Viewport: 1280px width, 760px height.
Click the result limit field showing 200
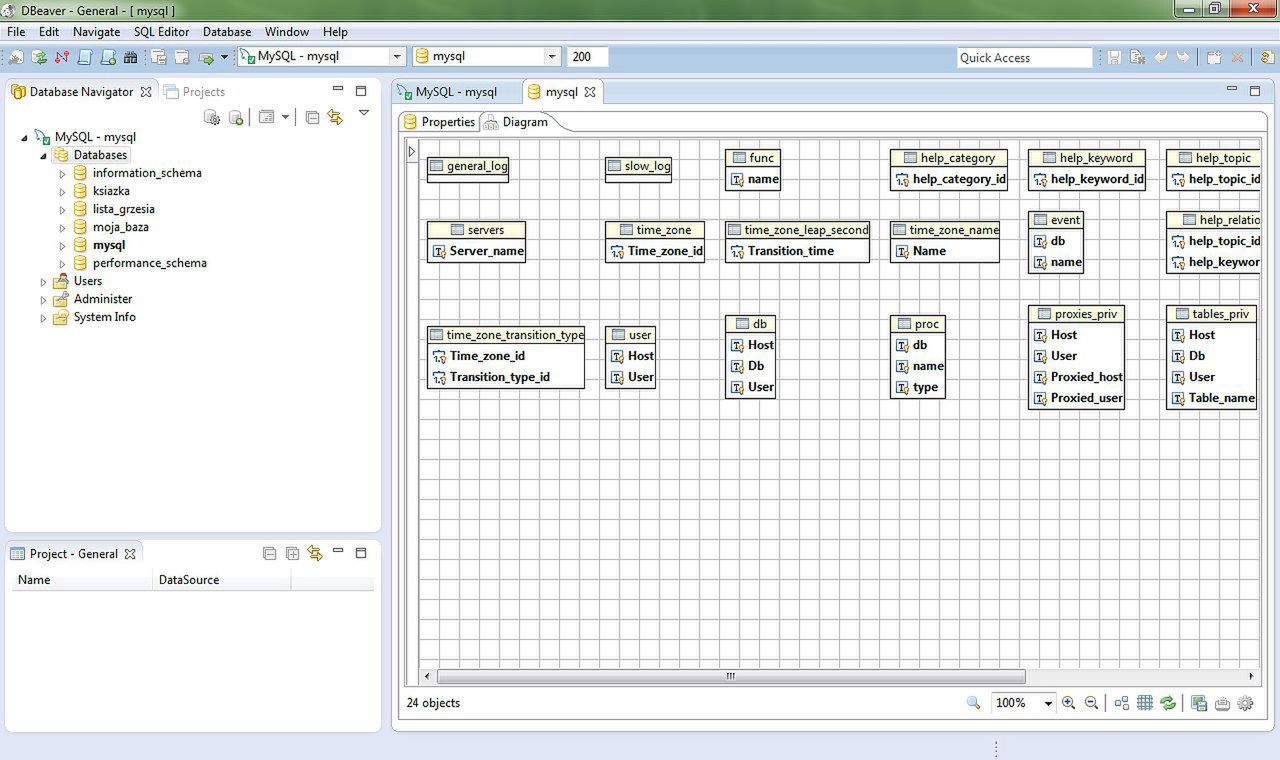pyautogui.click(x=587, y=57)
